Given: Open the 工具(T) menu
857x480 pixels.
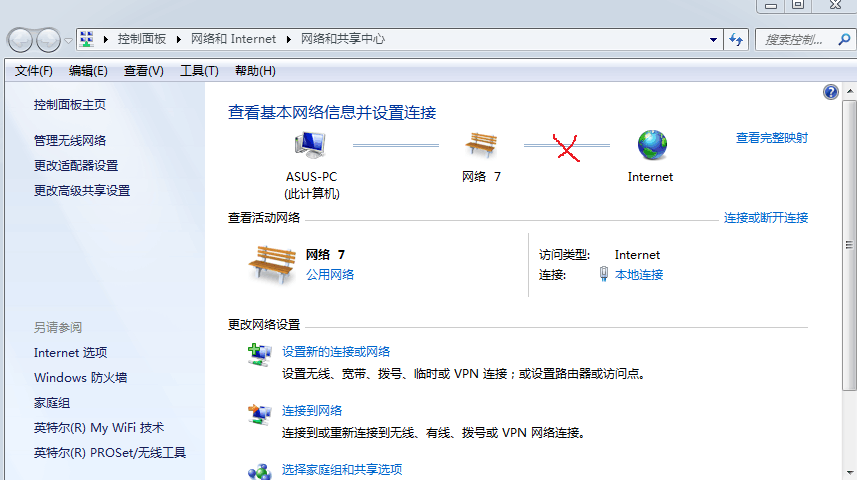Looking at the screenshot, I should click(x=199, y=71).
